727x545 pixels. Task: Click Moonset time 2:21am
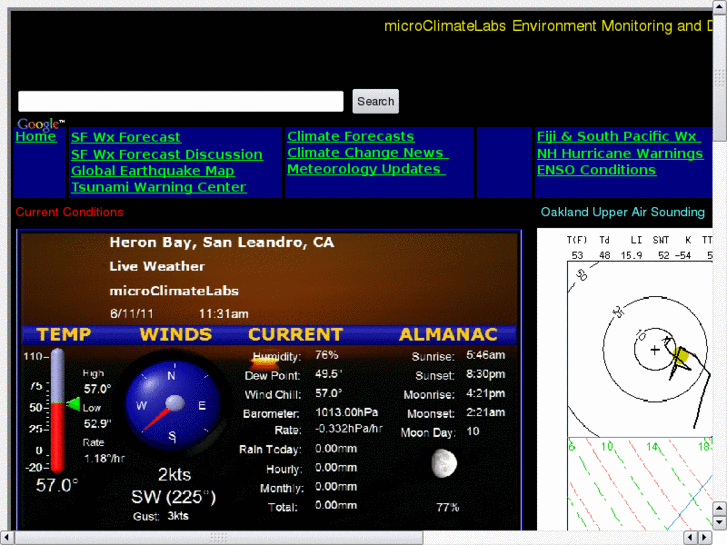(x=485, y=412)
